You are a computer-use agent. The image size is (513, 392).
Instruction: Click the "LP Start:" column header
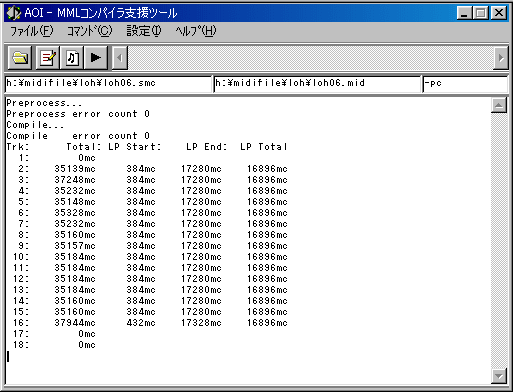click(135, 147)
